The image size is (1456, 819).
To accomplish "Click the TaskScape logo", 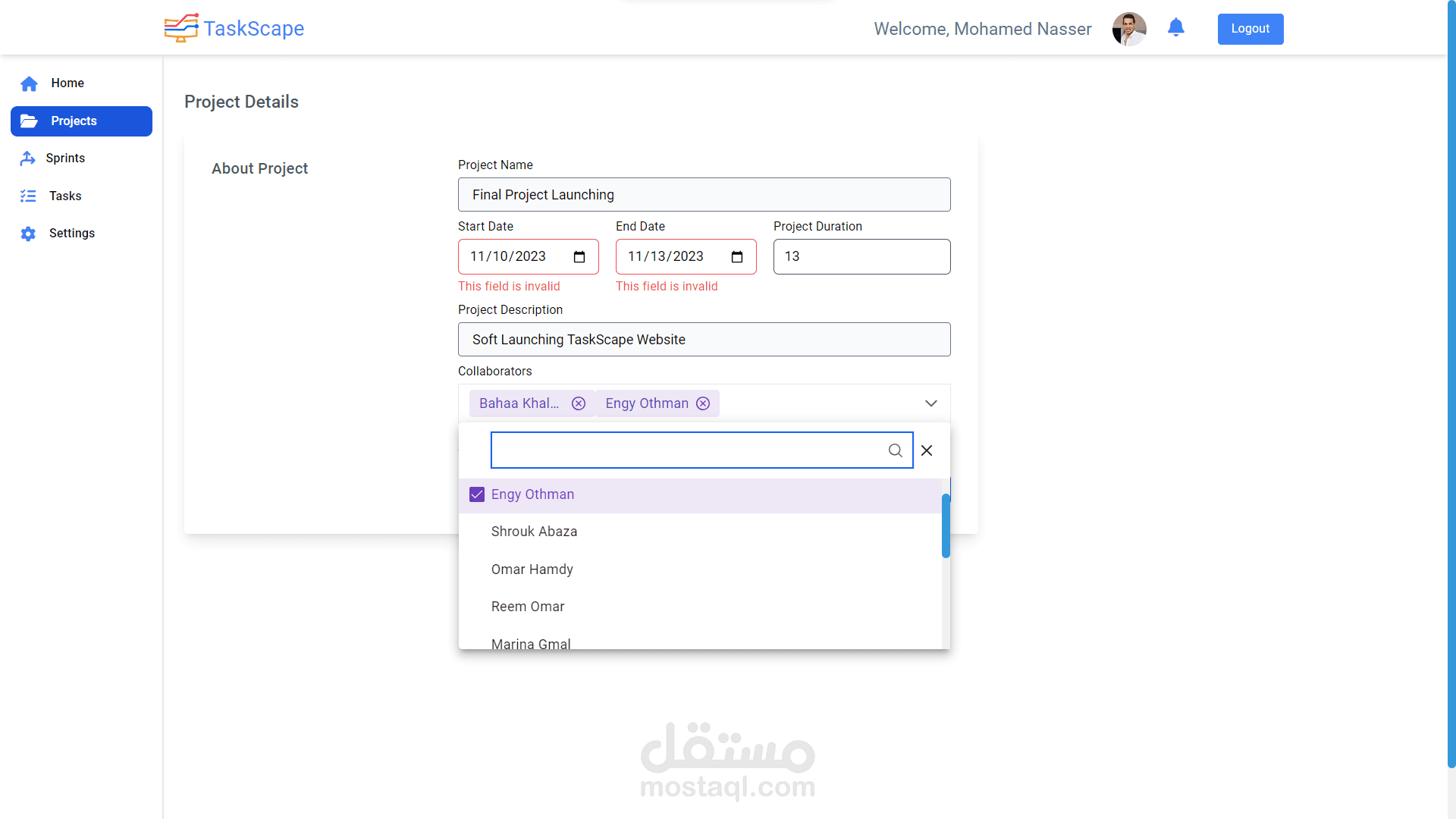I will 234,28.
